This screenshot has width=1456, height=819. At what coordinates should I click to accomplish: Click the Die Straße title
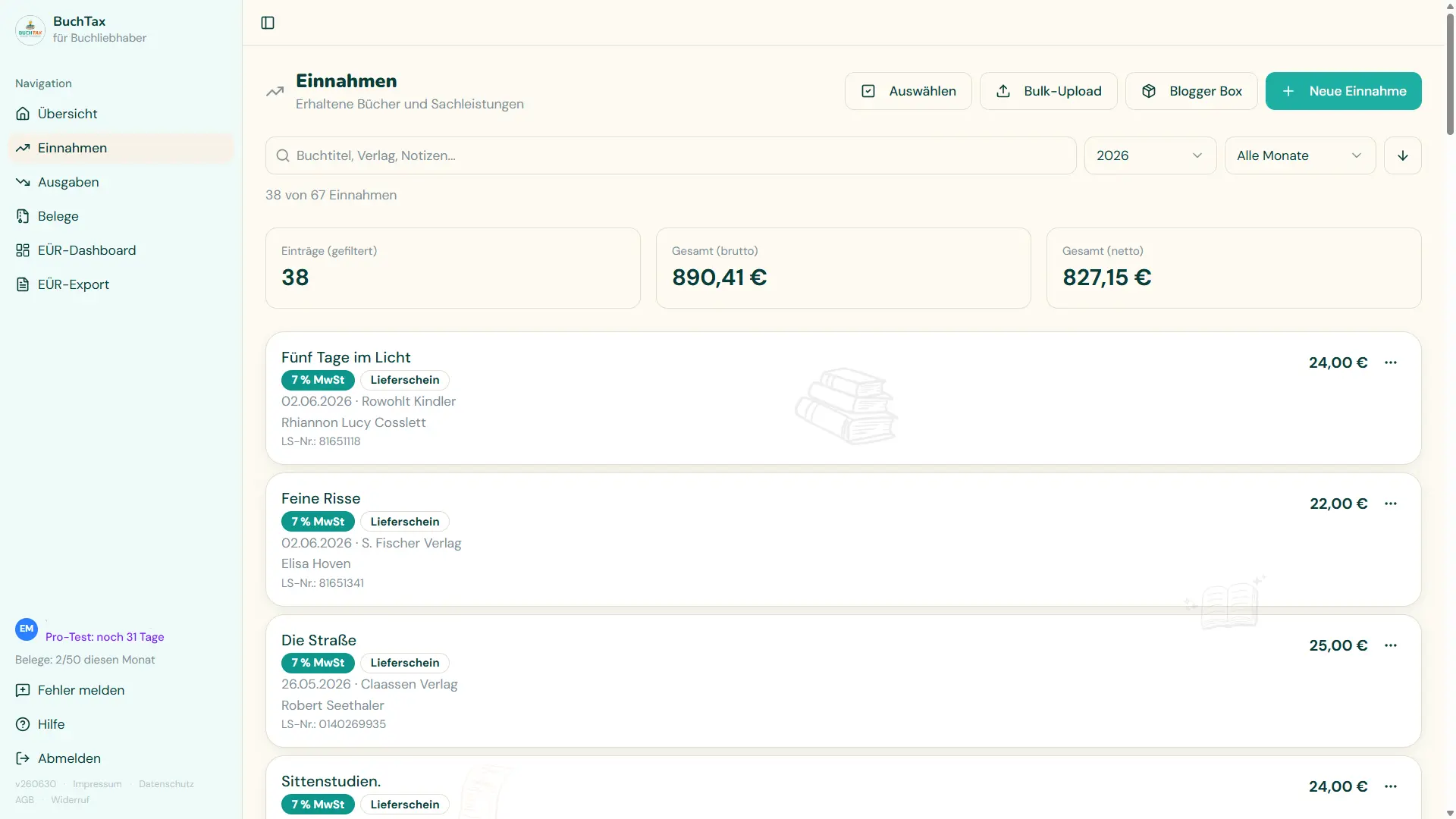[x=318, y=640]
